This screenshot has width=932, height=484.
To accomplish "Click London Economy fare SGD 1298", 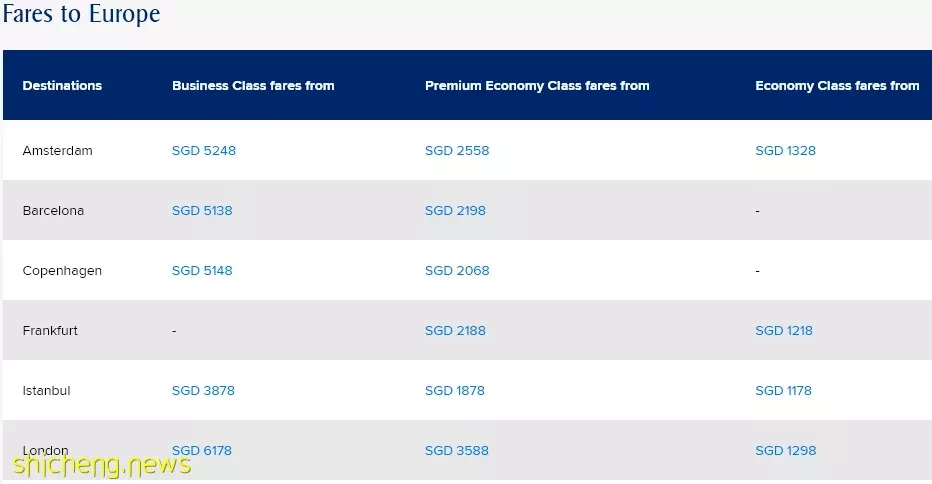I will coord(785,451).
